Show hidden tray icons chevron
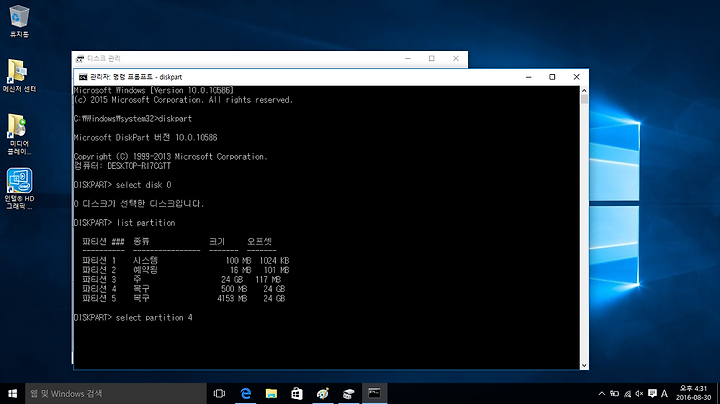 coord(602,393)
